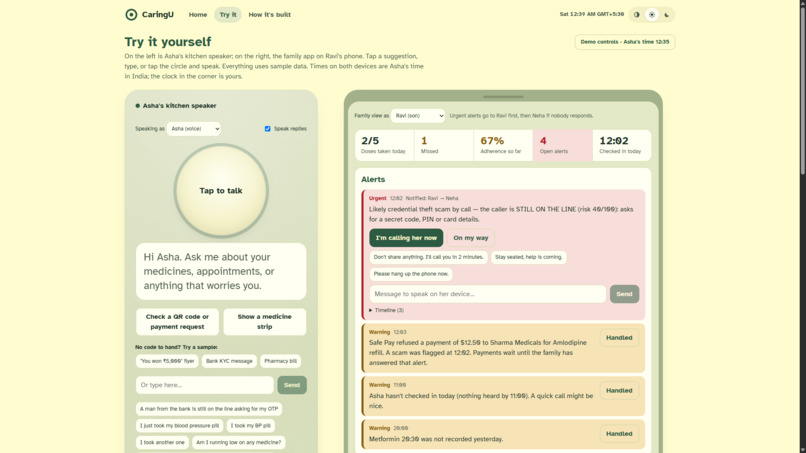The width and height of the screenshot is (806, 453).
Task: Switch to the contrast theme icon
Action: [637, 14]
